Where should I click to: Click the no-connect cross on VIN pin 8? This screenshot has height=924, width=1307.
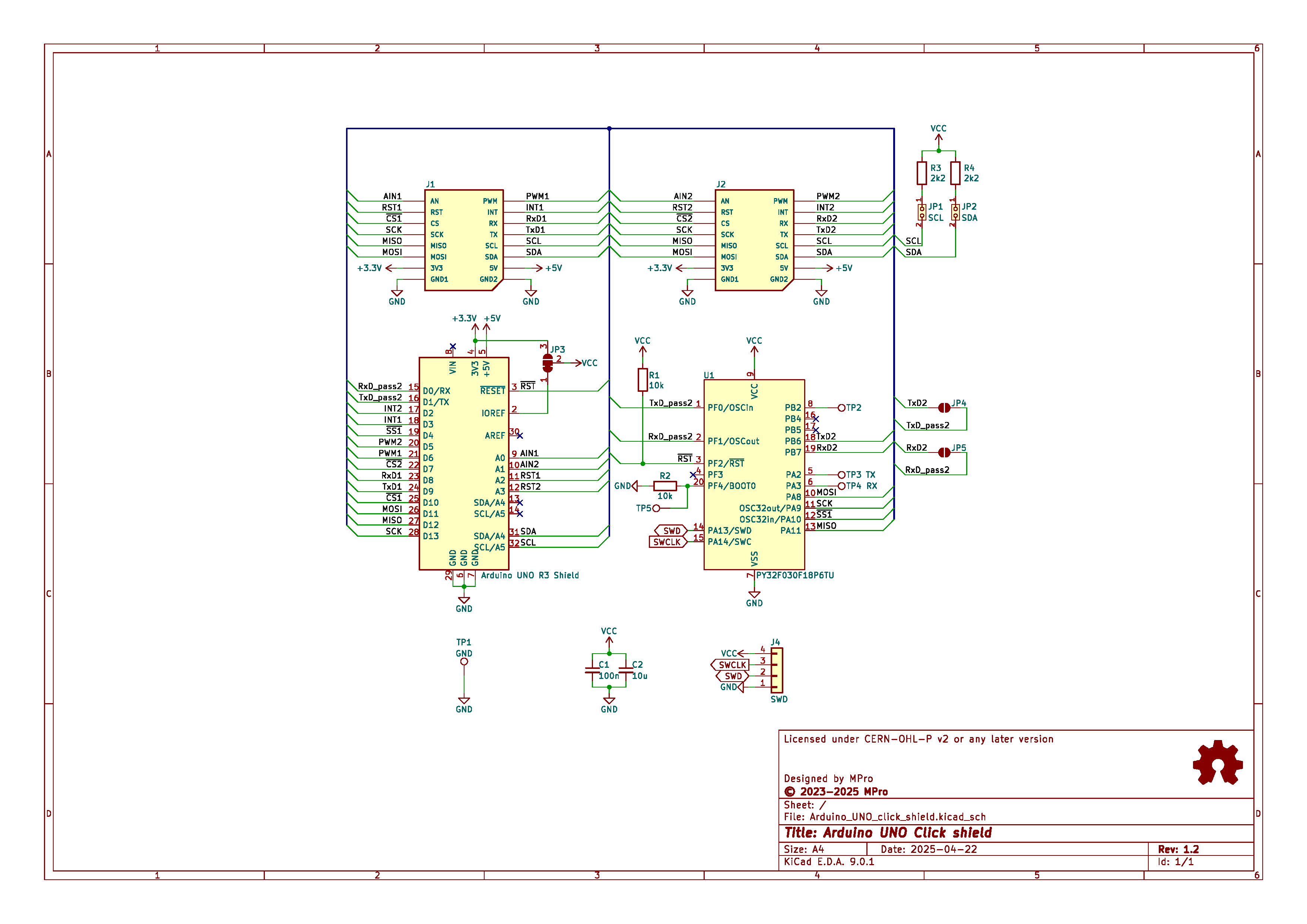(453, 346)
